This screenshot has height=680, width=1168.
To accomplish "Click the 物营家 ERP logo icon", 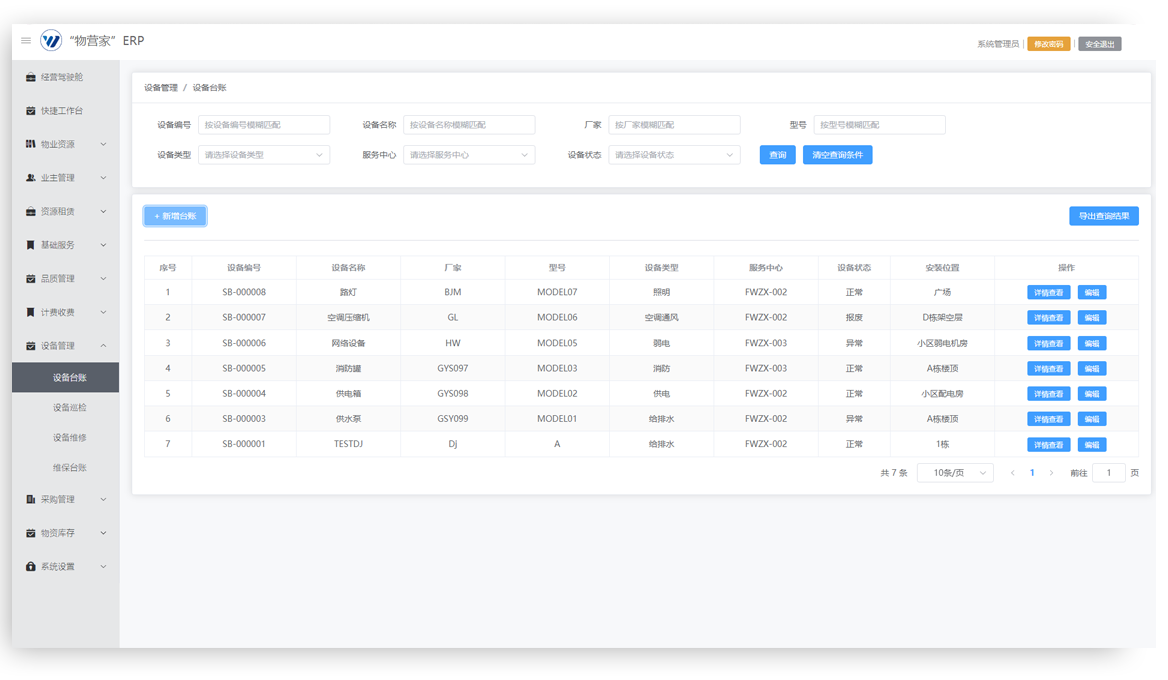I will coord(51,41).
